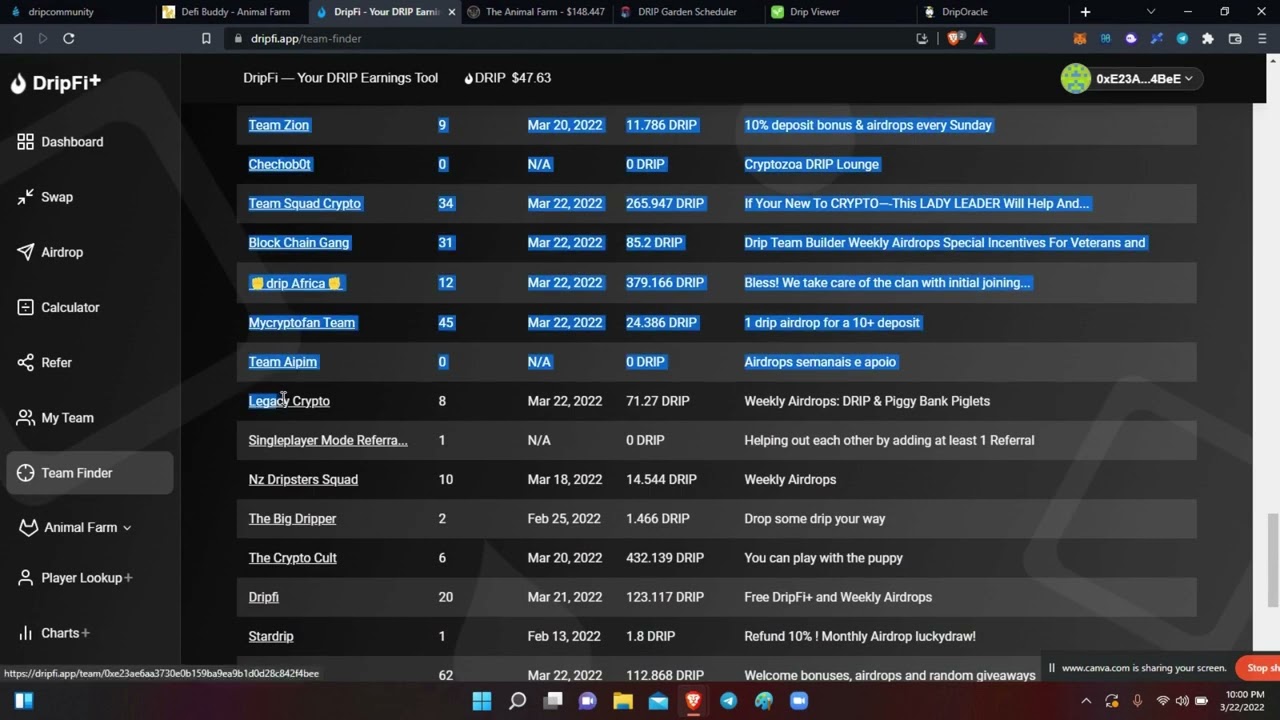Expand Player Lookup plus sign
The image size is (1280, 720).
129,578
